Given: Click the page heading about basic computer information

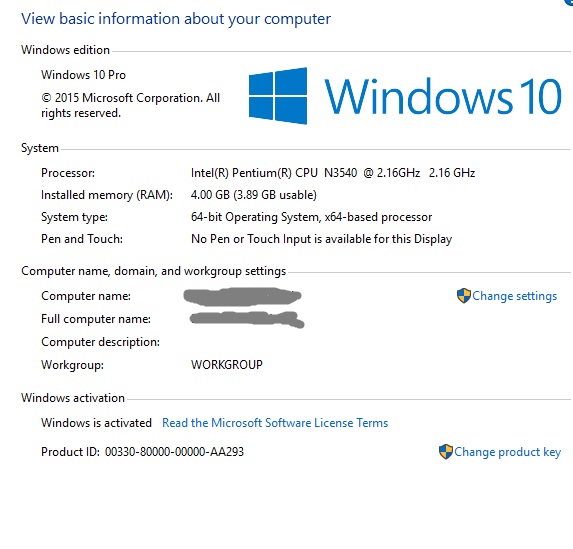Looking at the screenshot, I should click(x=176, y=19).
